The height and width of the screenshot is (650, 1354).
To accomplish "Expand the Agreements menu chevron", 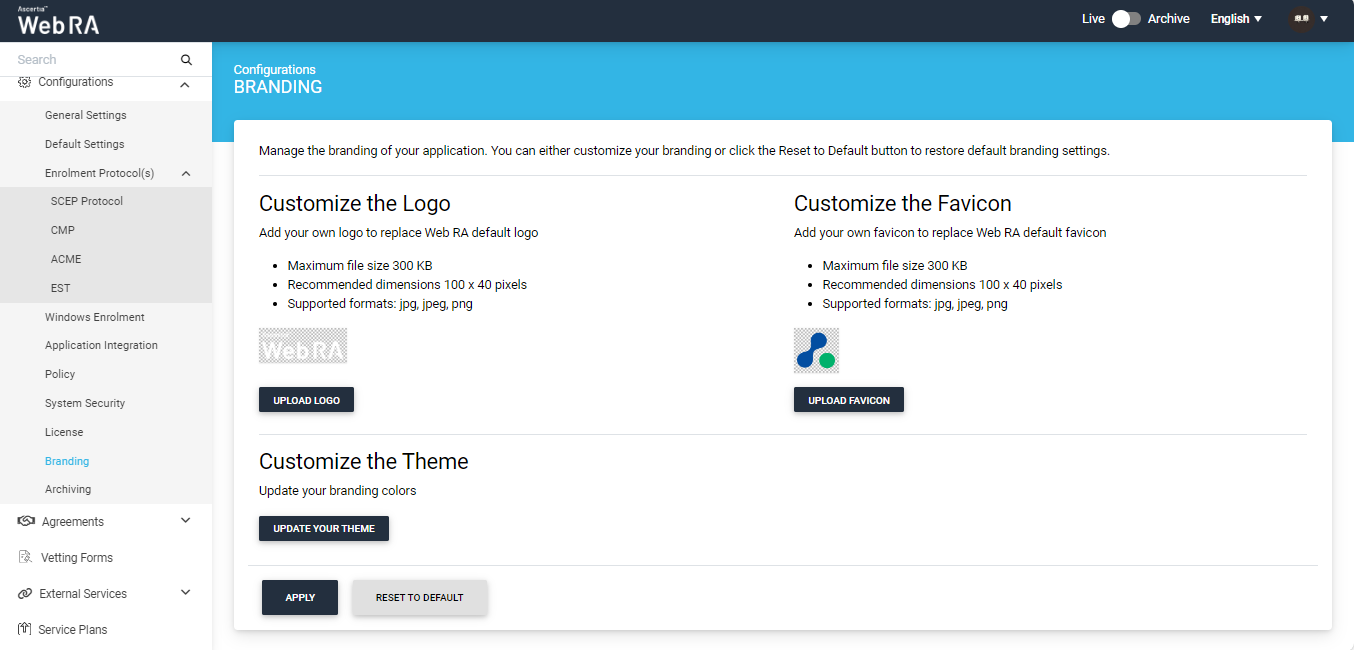I will coord(185,521).
